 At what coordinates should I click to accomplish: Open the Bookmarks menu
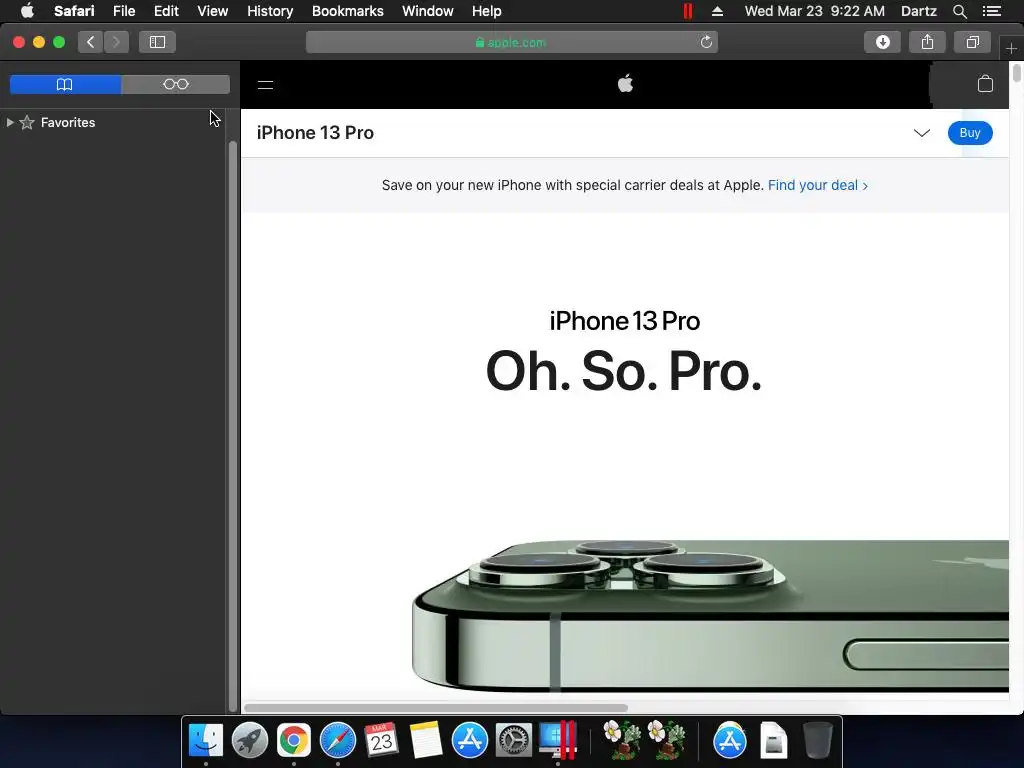(x=347, y=11)
